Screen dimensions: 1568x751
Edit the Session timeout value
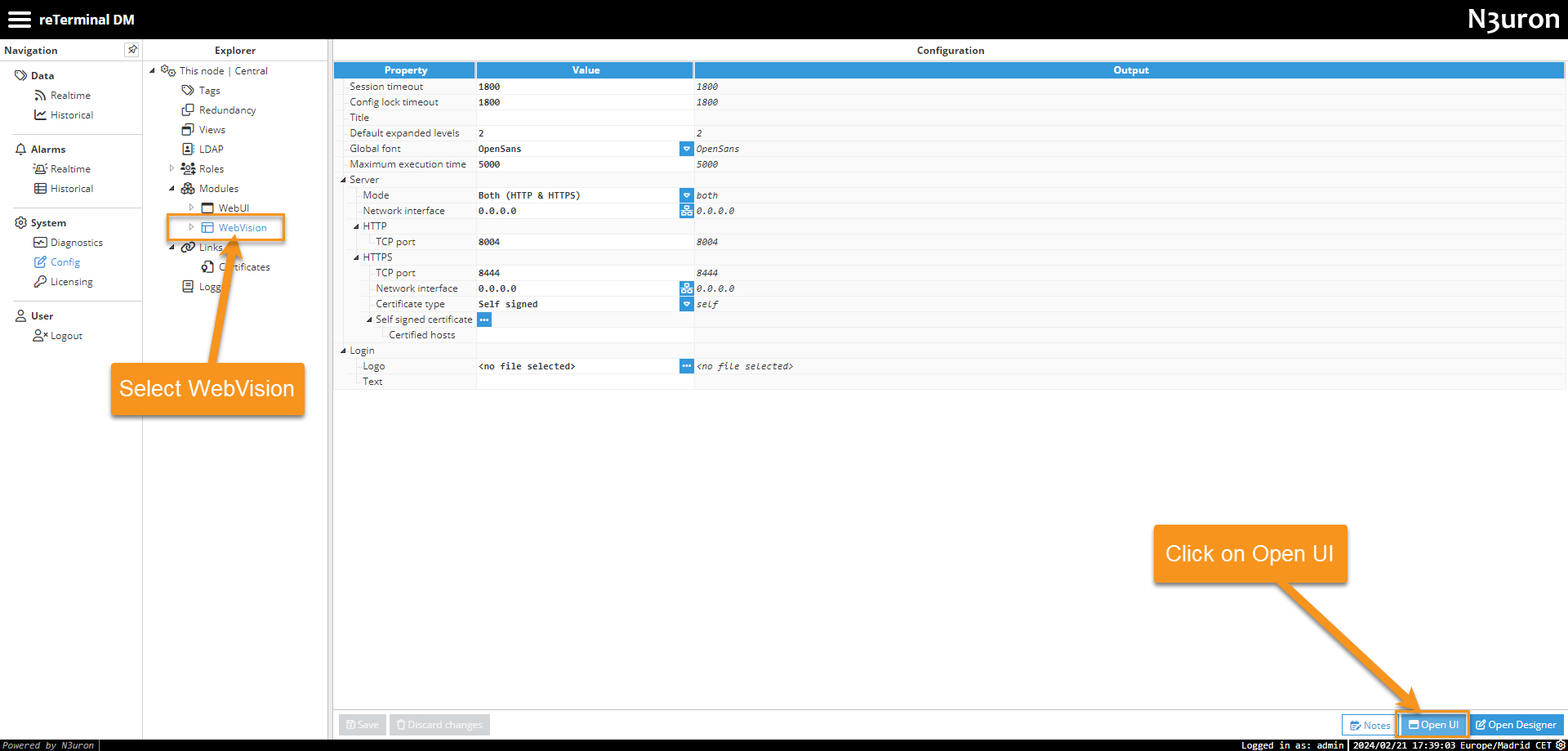[585, 87]
